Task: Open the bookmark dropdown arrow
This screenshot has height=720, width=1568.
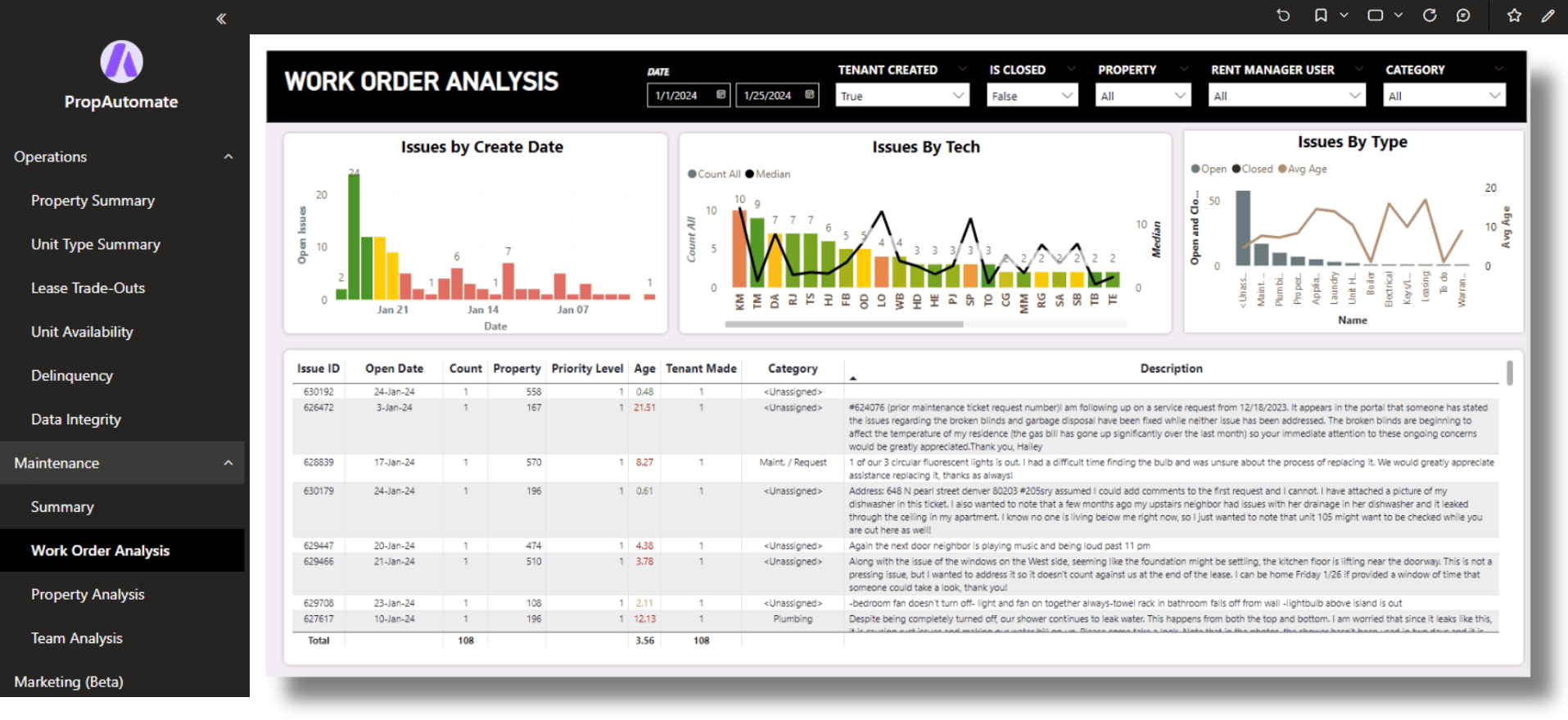Action: tap(1344, 15)
